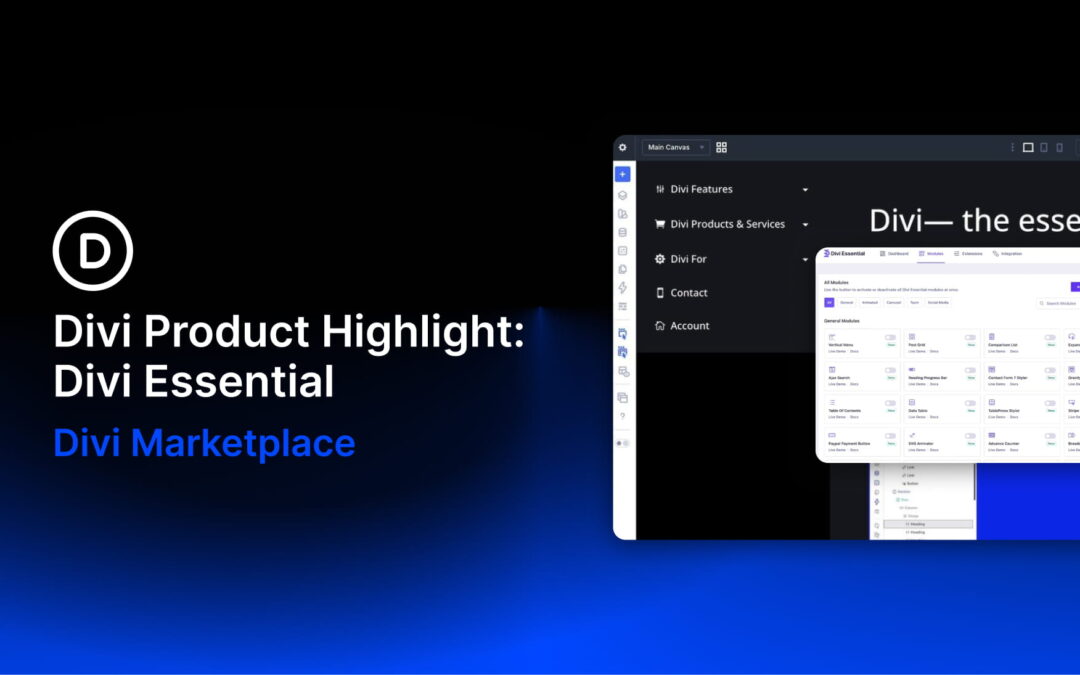Select the All modules filter button
The width and height of the screenshot is (1080, 675).
click(x=829, y=302)
